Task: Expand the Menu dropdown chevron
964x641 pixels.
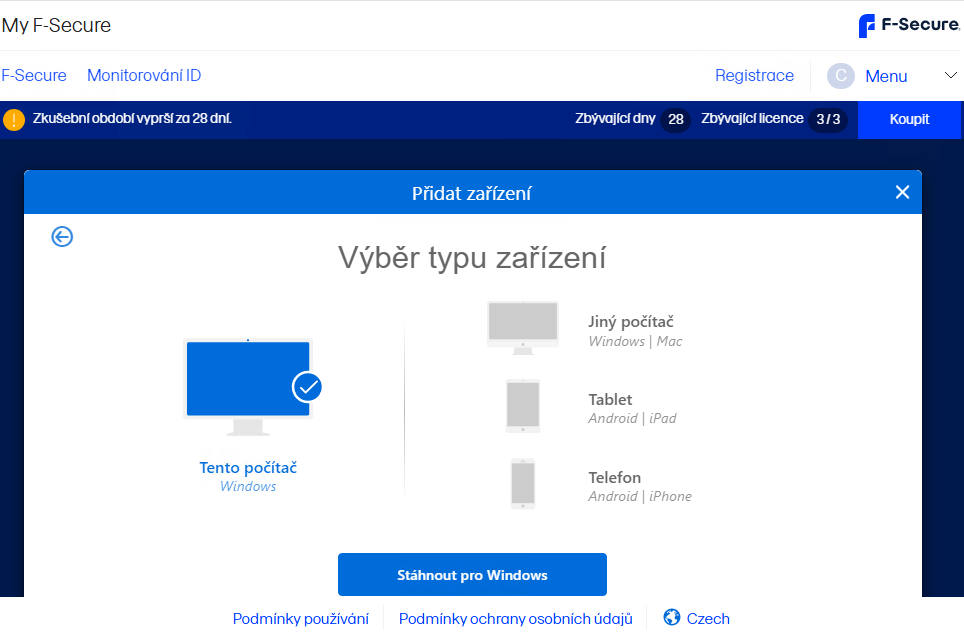Action: tap(950, 76)
